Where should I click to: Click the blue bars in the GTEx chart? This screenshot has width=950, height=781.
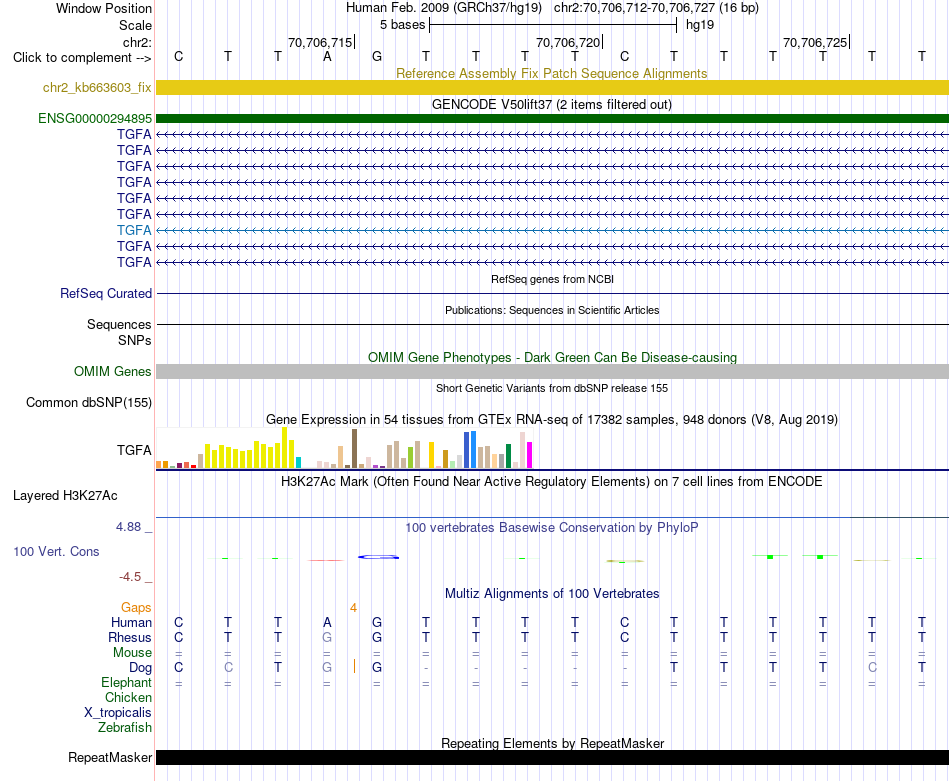470,450
